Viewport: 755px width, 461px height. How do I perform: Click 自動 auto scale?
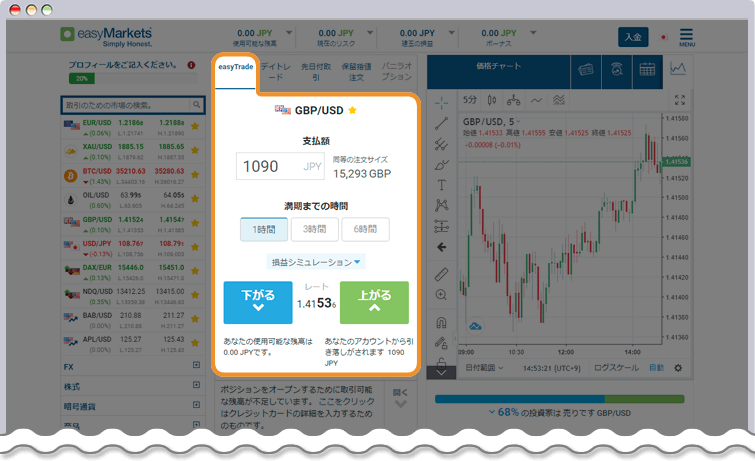coord(656,368)
